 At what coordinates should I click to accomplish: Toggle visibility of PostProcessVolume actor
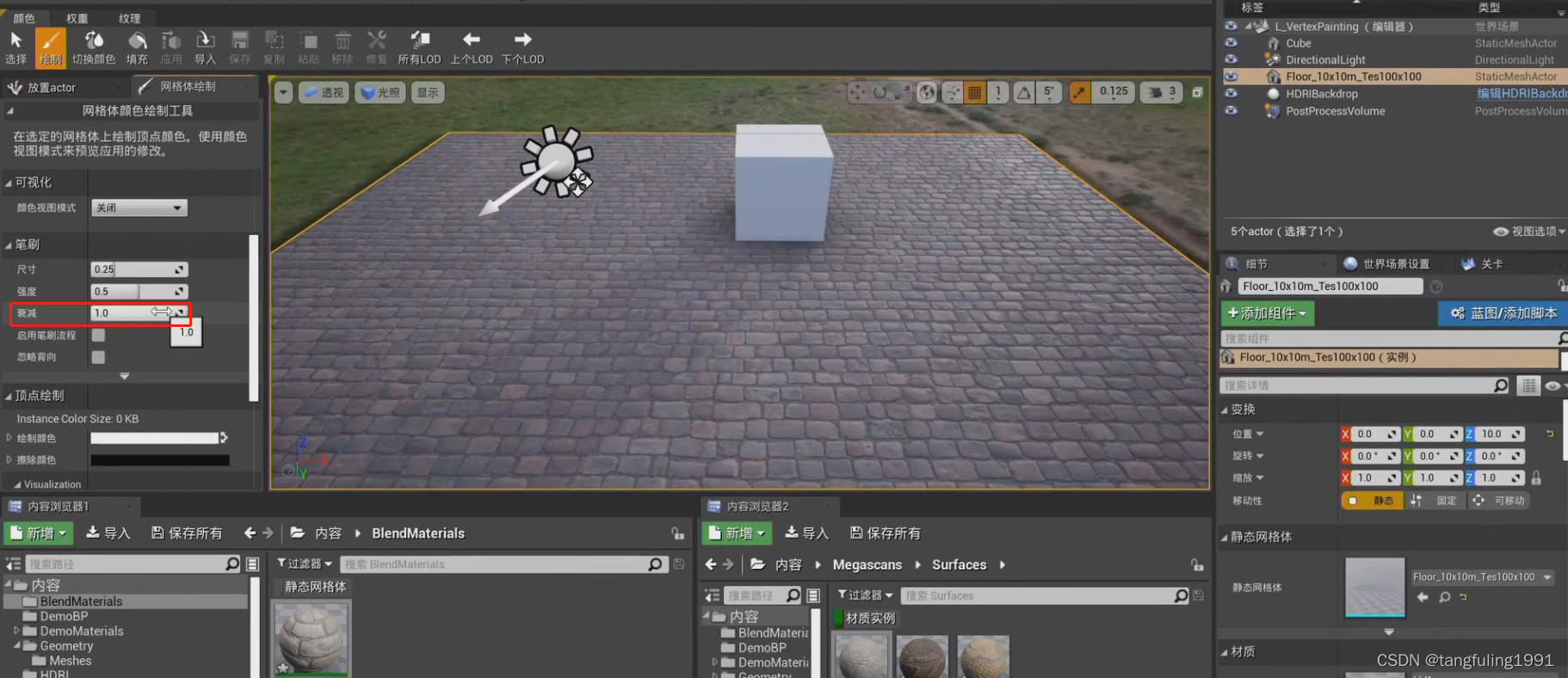[x=1231, y=111]
